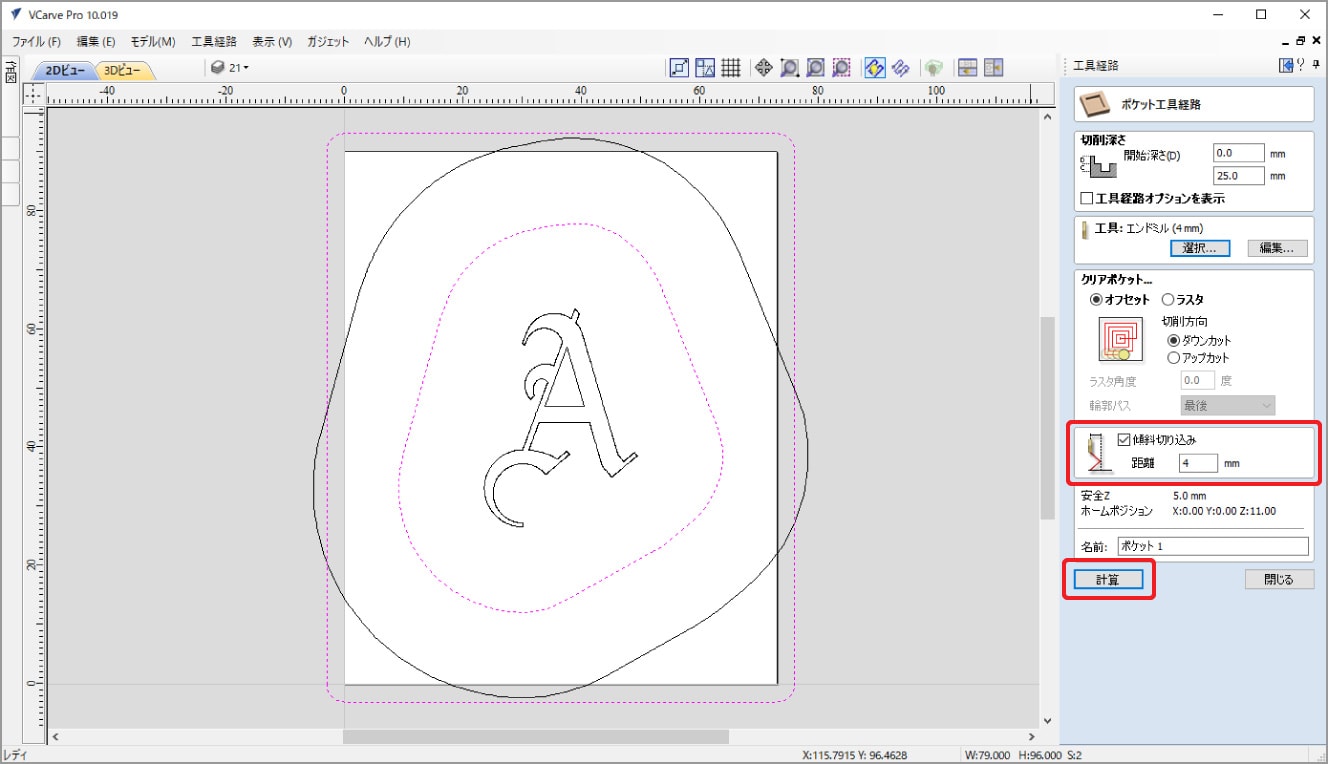Click the tile-windows-horizontally toolbar icon
Image resolution: width=1328 pixels, height=764 pixels.
[967, 67]
